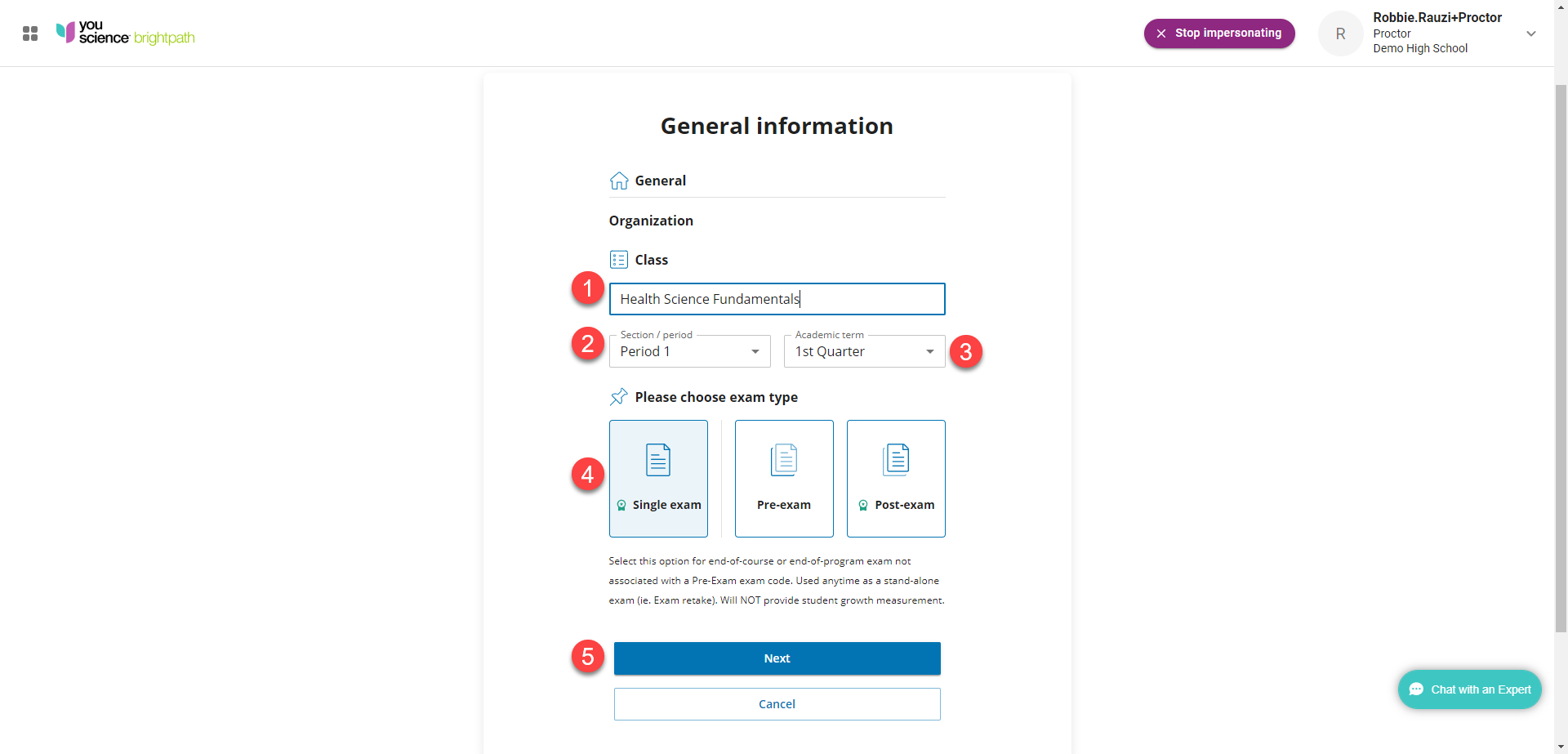
Task: Click the chat bubble icon in Chat widget
Action: tap(1417, 689)
